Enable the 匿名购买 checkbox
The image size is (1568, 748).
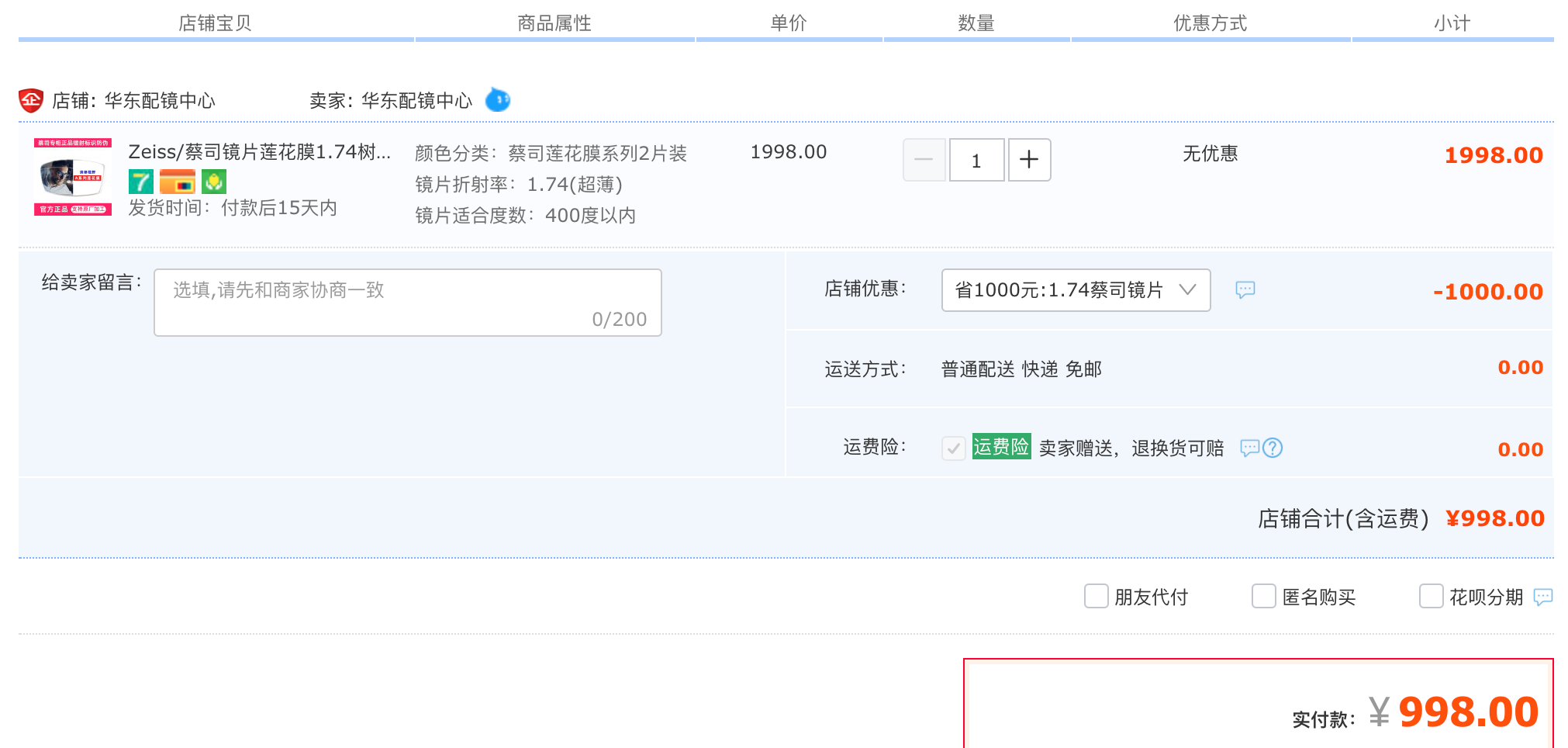pos(1264,596)
